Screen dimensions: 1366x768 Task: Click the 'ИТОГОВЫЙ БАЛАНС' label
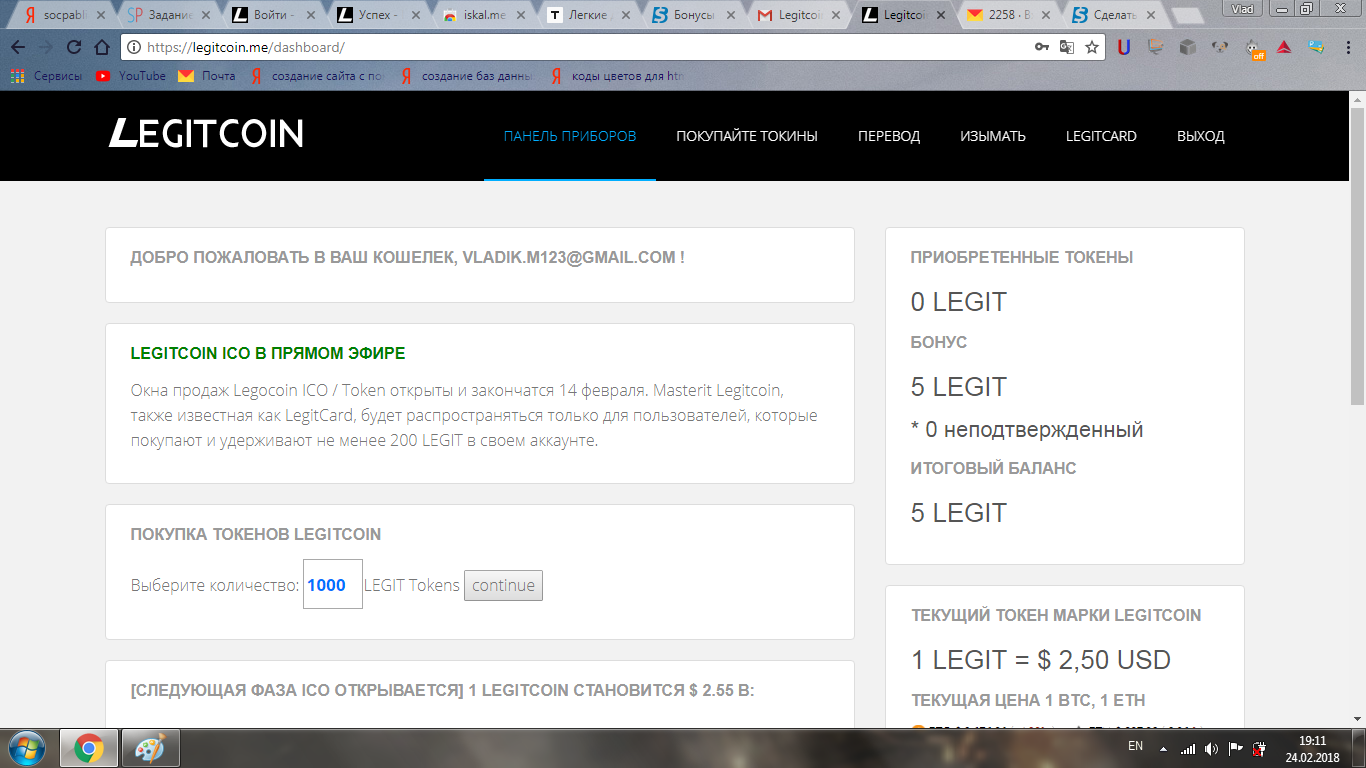pos(994,468)
